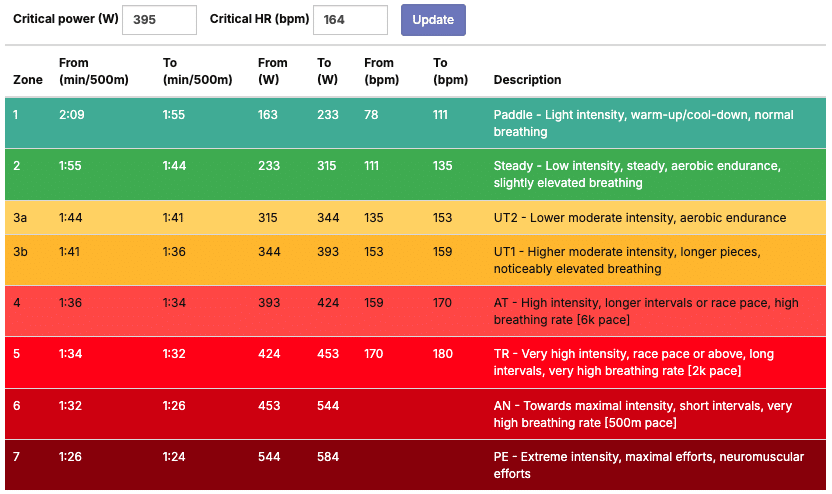
Task: Click the Critical power input field
Action: click(159, 20)
